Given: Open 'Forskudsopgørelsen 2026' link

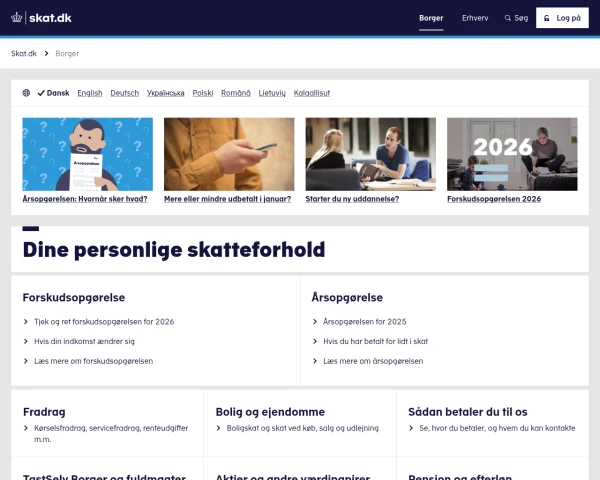Looking at the screenshot, I should click(x=494, y=199).
